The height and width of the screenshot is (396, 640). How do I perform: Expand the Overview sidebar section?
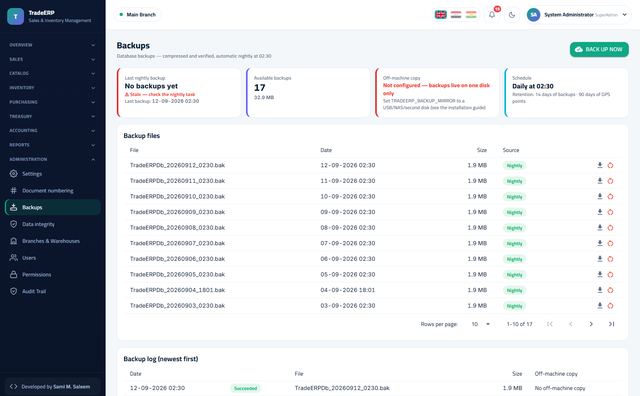(x=52, y=45)
